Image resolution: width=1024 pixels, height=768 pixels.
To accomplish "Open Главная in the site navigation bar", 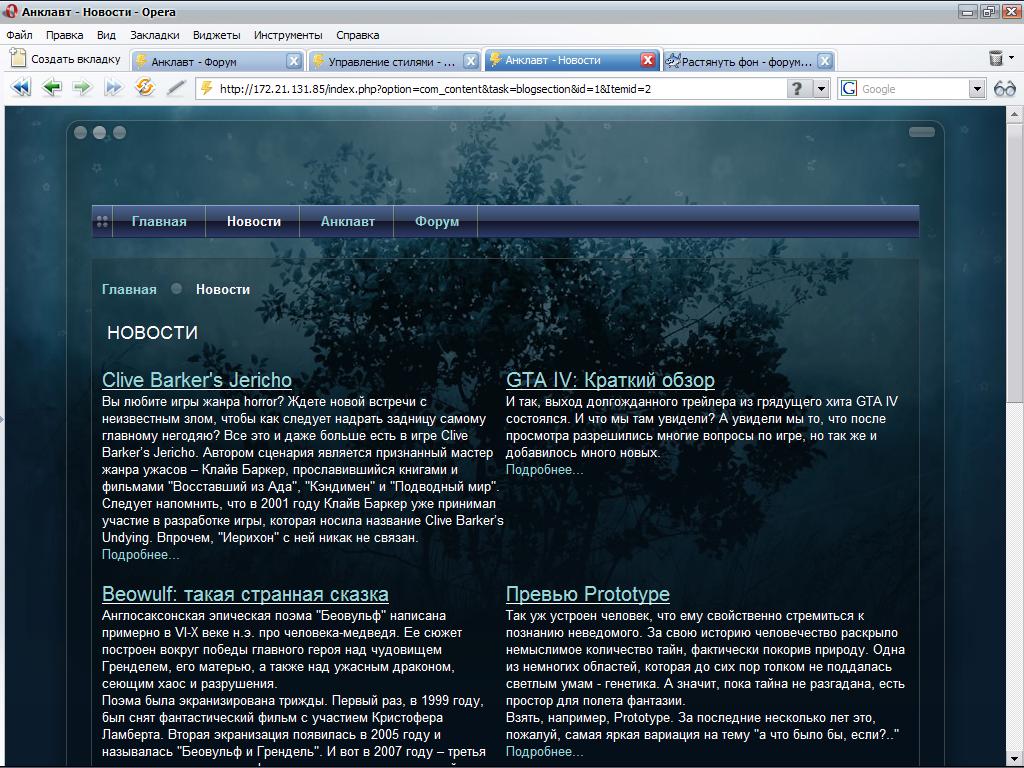I will click(159, 221).
